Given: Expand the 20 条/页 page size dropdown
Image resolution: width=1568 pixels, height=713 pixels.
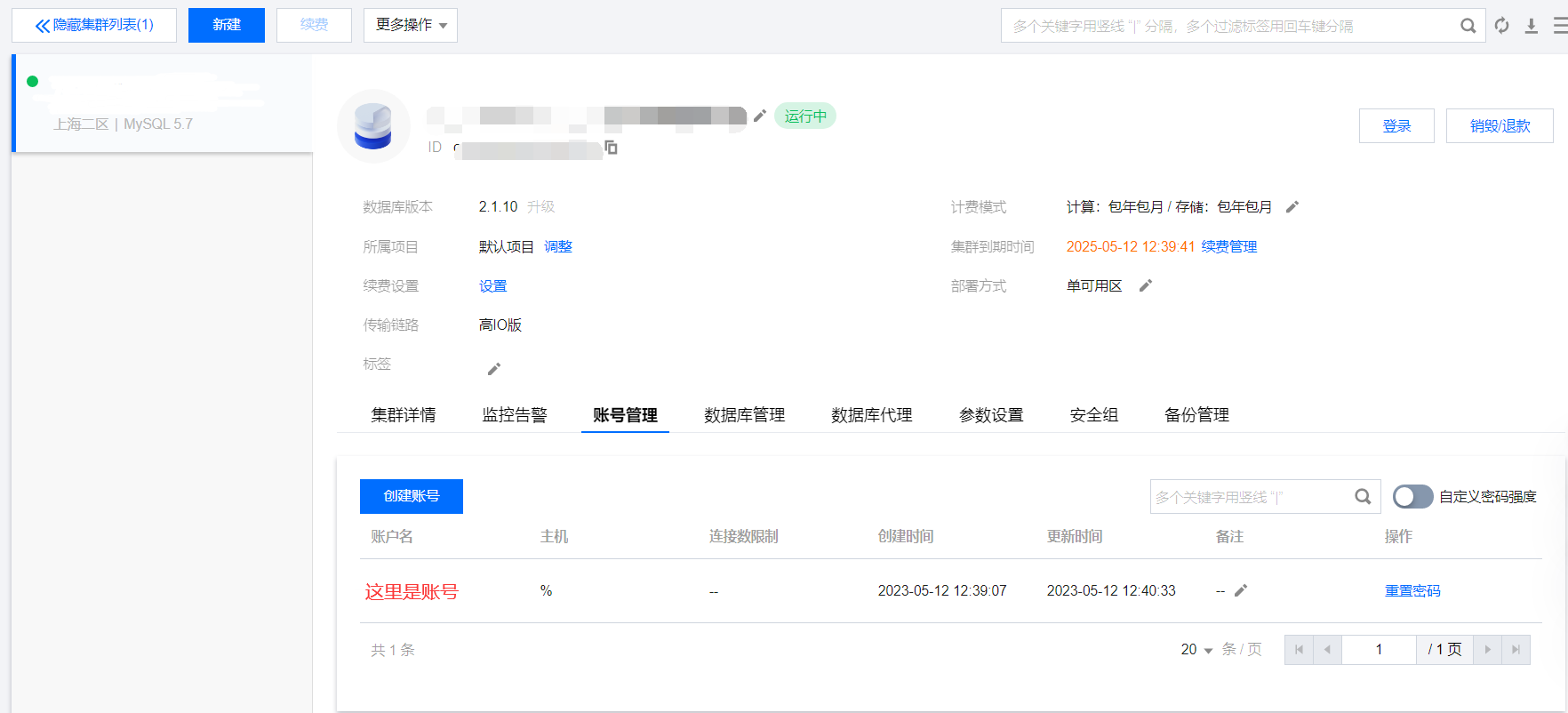Looking at the screenshot, I should 1196,650.
